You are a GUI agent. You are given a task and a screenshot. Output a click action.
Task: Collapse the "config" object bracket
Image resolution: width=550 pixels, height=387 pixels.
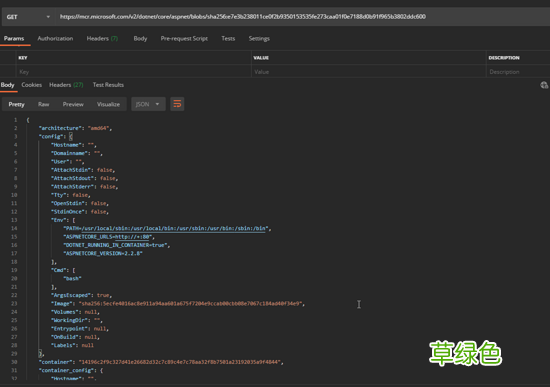coord(71,136)
